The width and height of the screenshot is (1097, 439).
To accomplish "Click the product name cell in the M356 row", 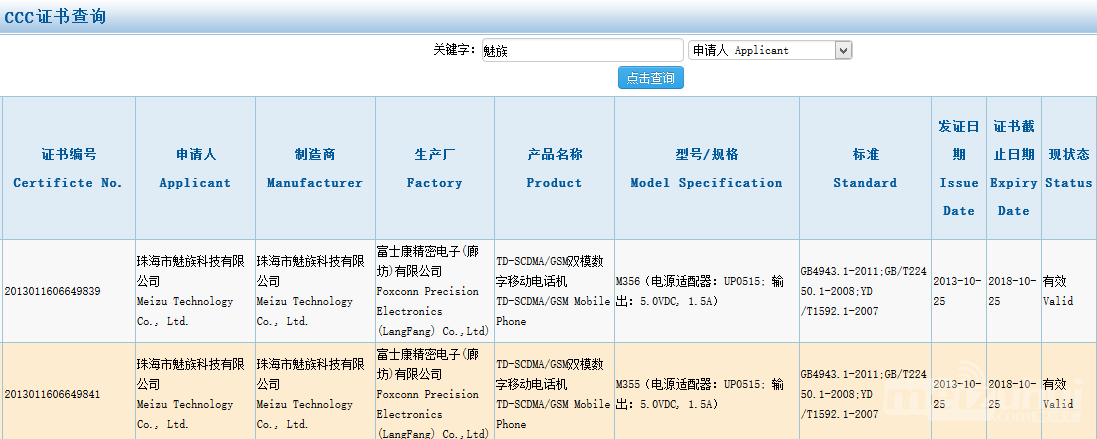I will (x=555, y=291).
